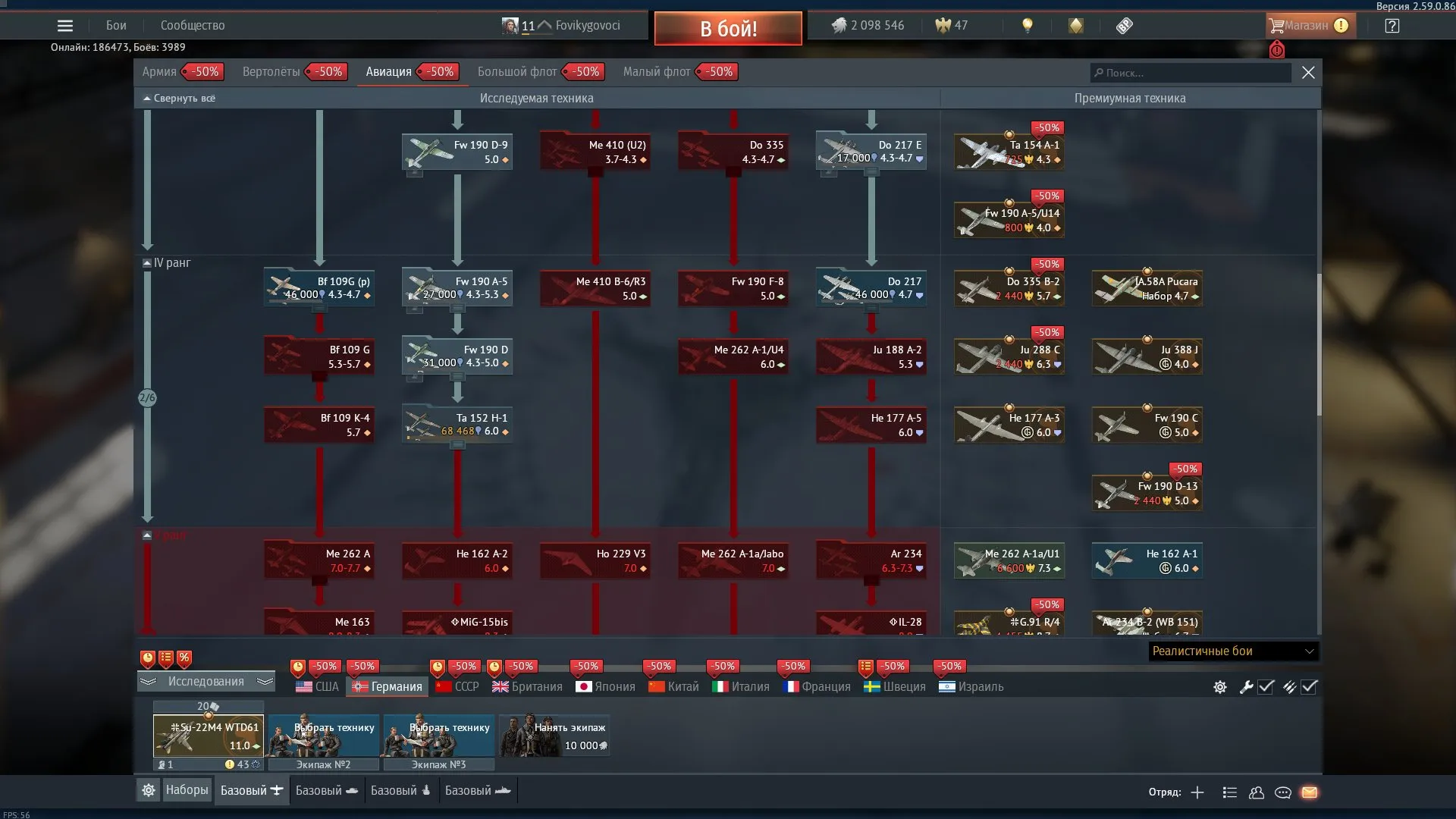The height and width of the screenshot is (819, 1456).
Task: Click the Наборы presets button
Action: point(187,790)
